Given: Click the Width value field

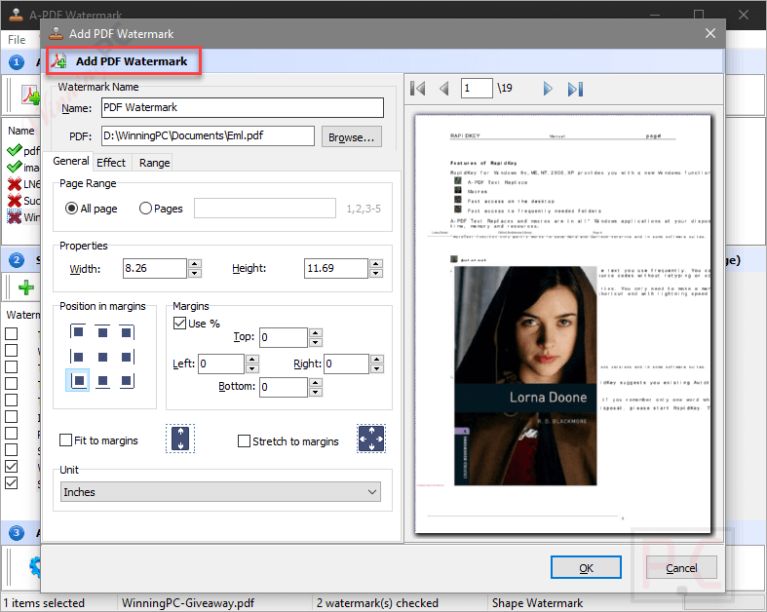Looking at the screenshot, I should pyautogui.click(x=155, y=268).
